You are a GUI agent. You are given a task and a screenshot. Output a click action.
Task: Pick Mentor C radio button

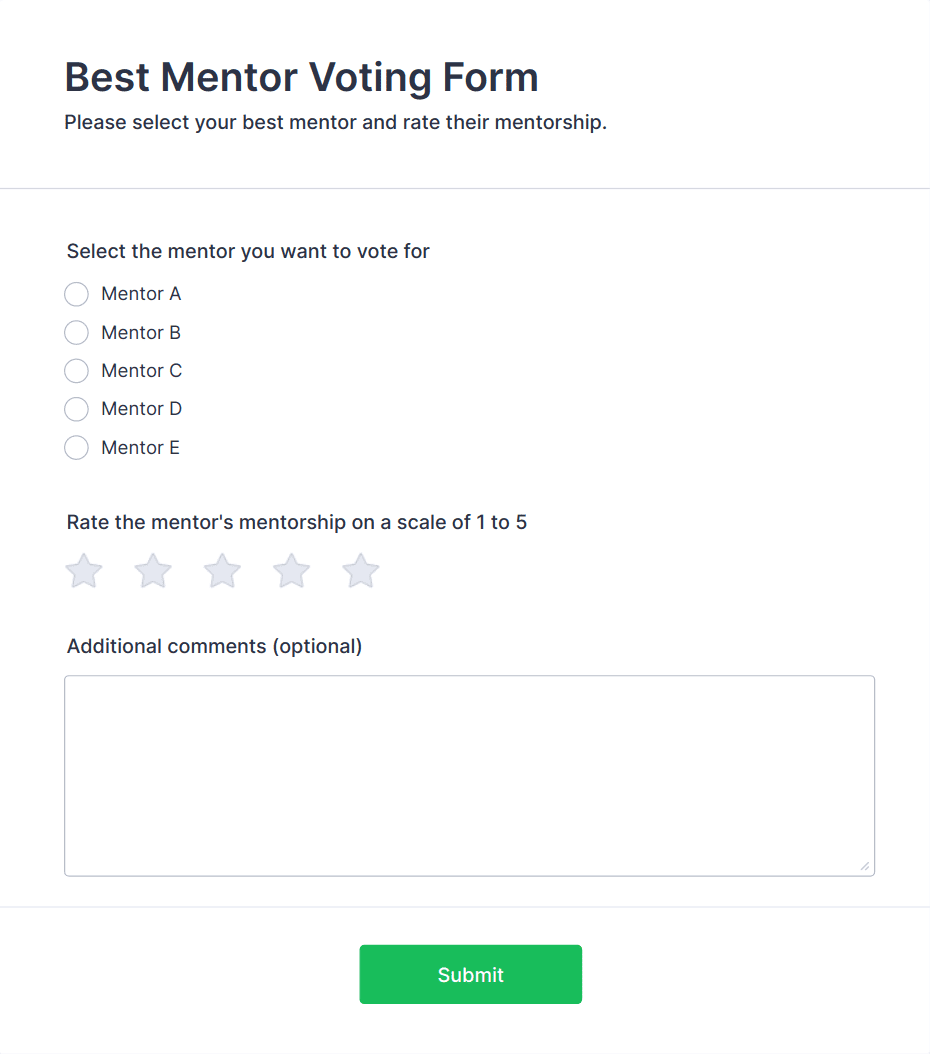(77, 371)
